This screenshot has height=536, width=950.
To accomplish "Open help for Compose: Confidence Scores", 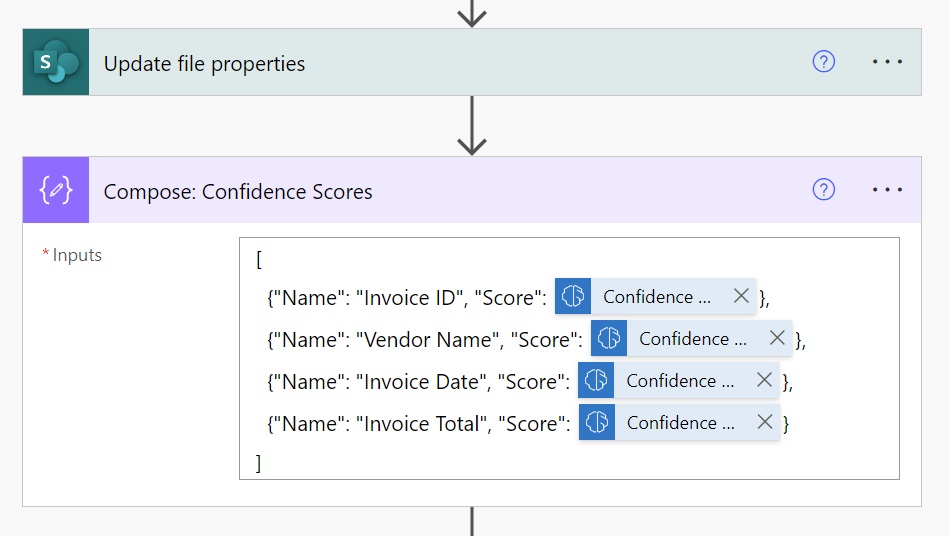I will point(823,190).
